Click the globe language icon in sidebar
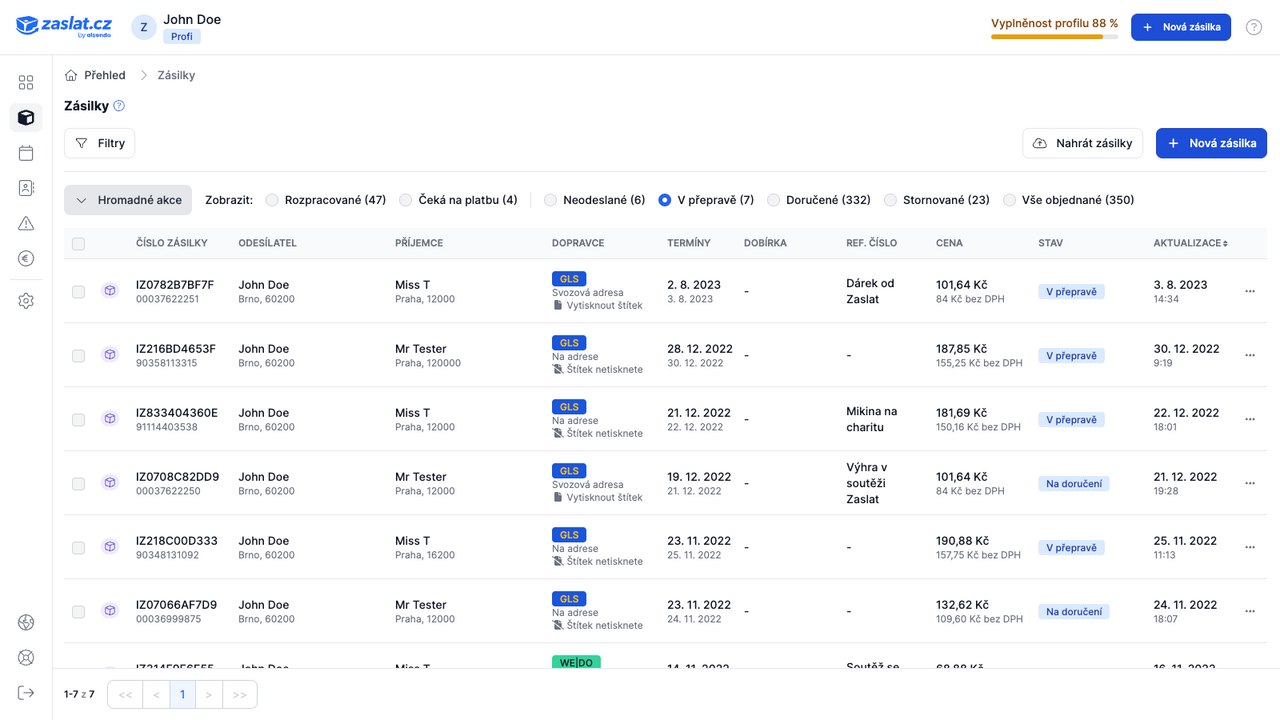This screenshot has height=720, width=1280. pos(26,623)
